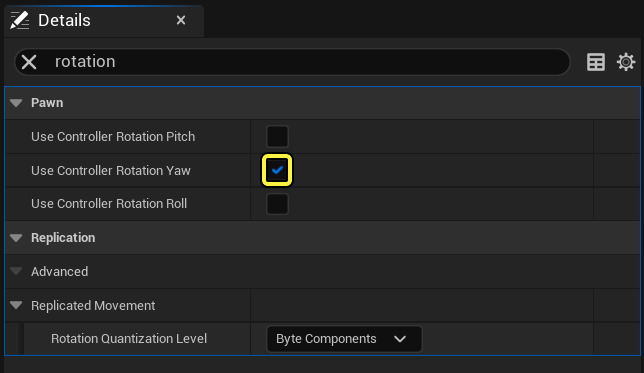Uncheck Use Controller Rotation Yaw
644x373 pixels.
pyautogui.click(x=277, y=170)
